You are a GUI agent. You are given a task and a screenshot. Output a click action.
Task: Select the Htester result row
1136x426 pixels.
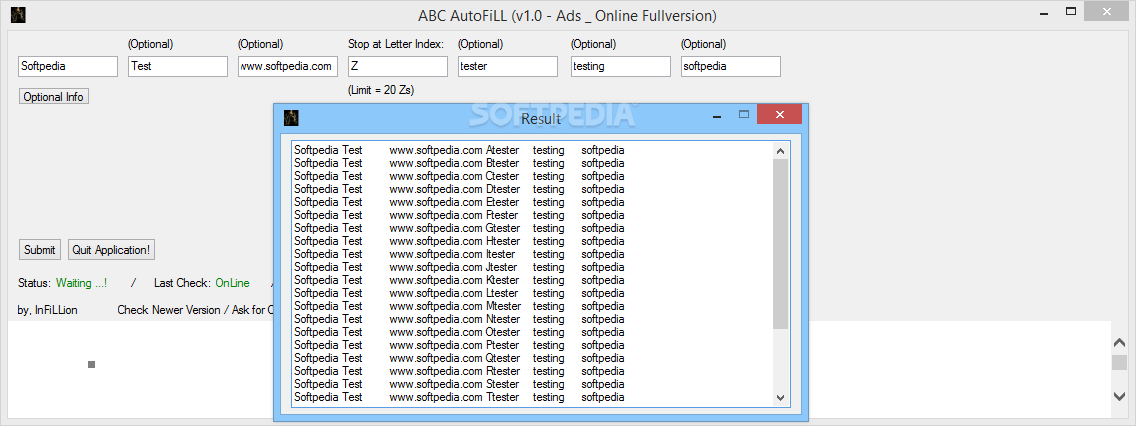tap(459, 241)
